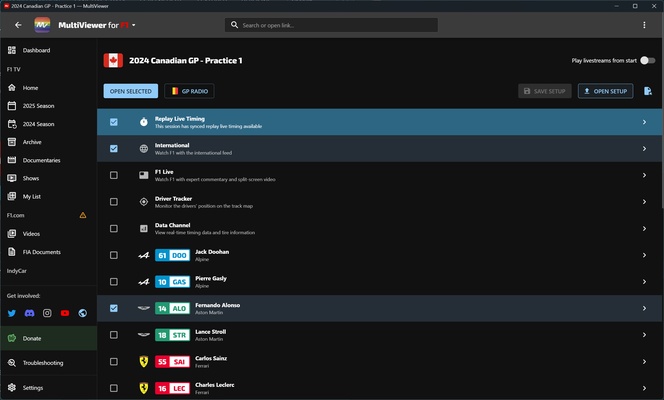Screen dimensions: 664x400
Task: Click the Data Channel chart icon
Action: [144, 229]
